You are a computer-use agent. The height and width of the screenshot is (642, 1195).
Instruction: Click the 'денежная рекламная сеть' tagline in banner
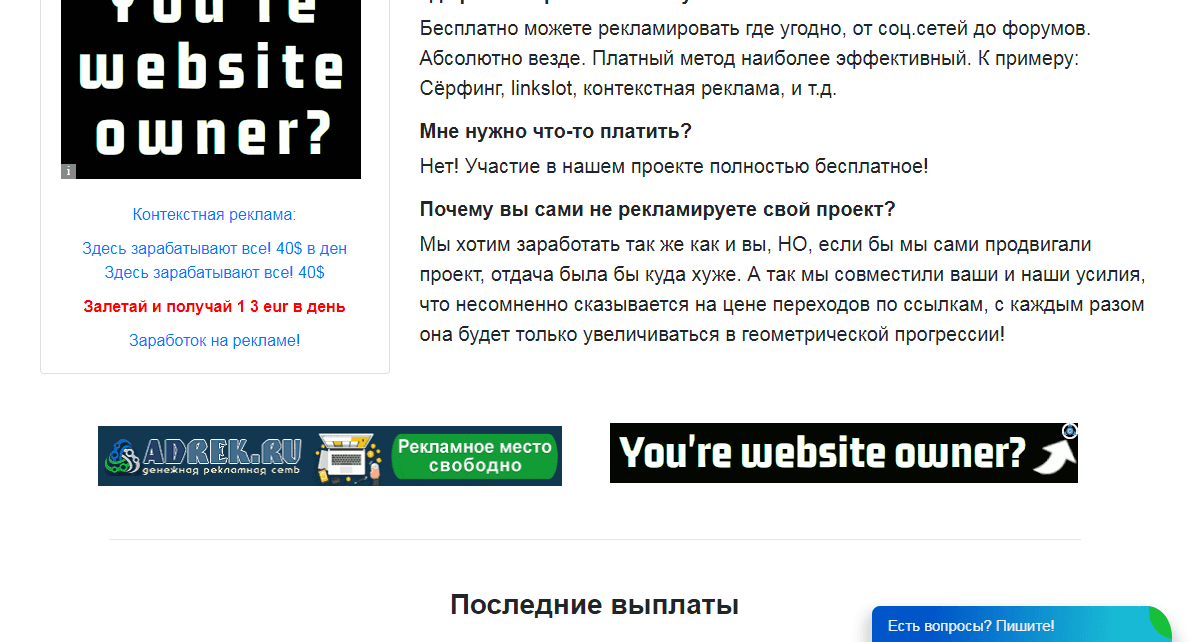(220, 470)
